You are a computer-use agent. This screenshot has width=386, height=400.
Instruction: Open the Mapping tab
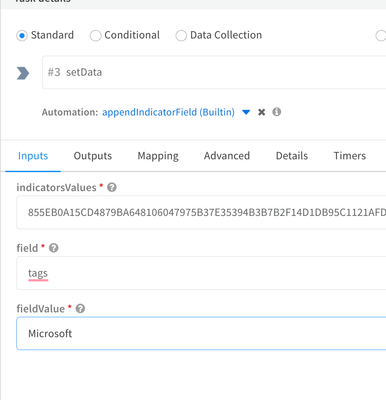pos(158,156)
